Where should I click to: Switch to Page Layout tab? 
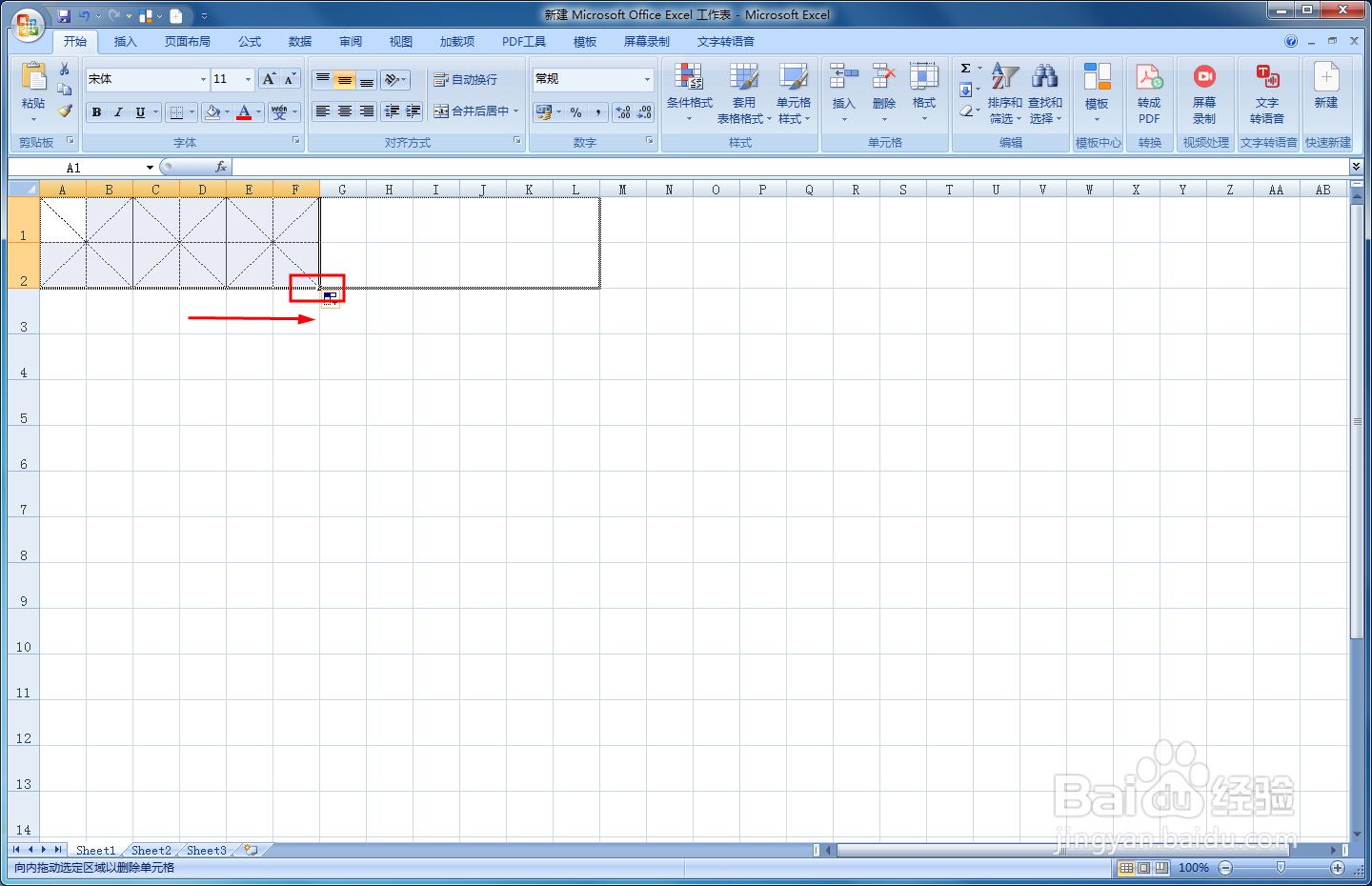(188, 42)
